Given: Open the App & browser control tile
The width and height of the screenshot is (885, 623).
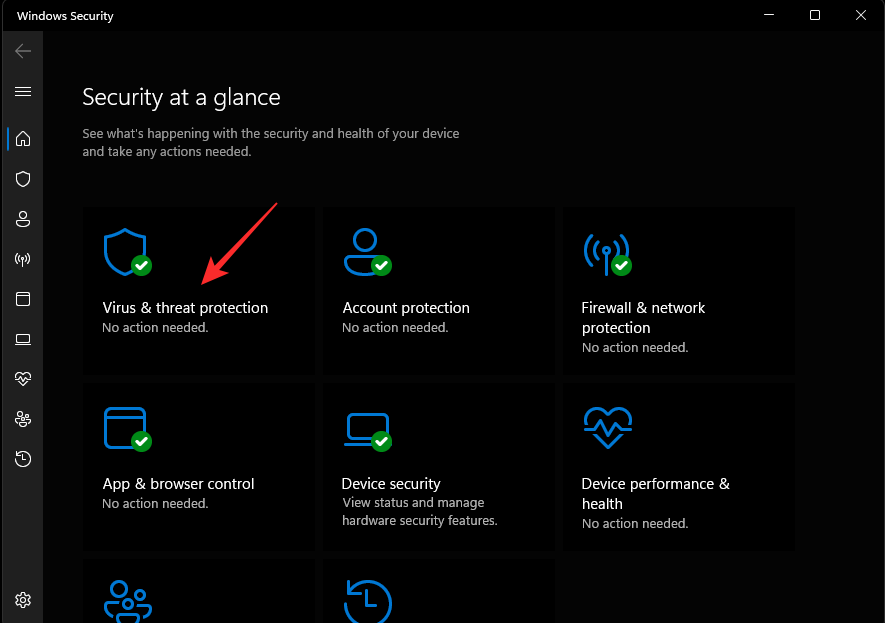Looking at the screenshot, I should click(x=198, y=465).
